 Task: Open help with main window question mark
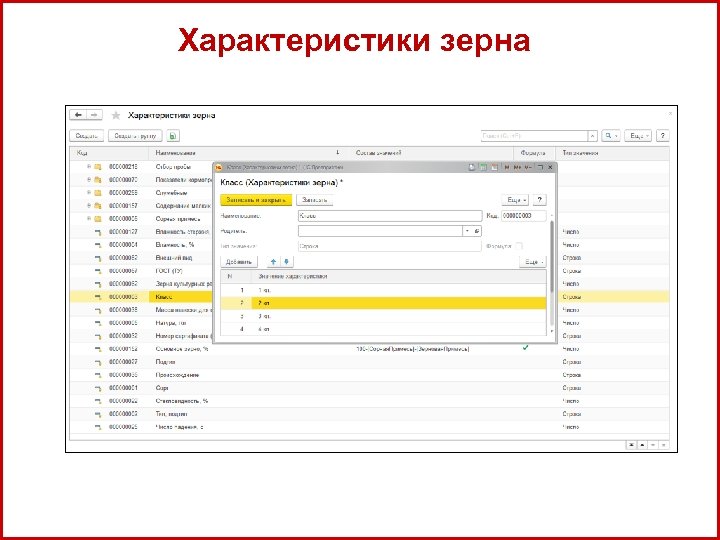tap(662, 136)
